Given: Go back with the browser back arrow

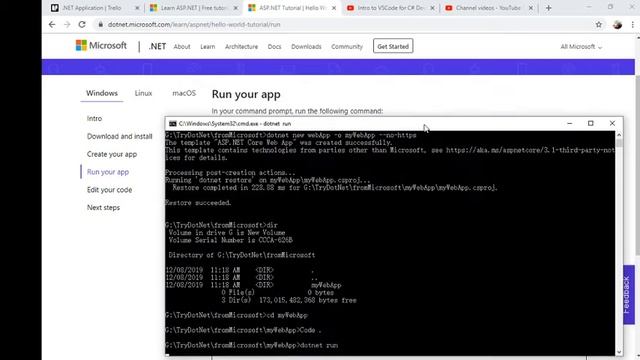Looking at the screenshot, I should click(52, 24).
